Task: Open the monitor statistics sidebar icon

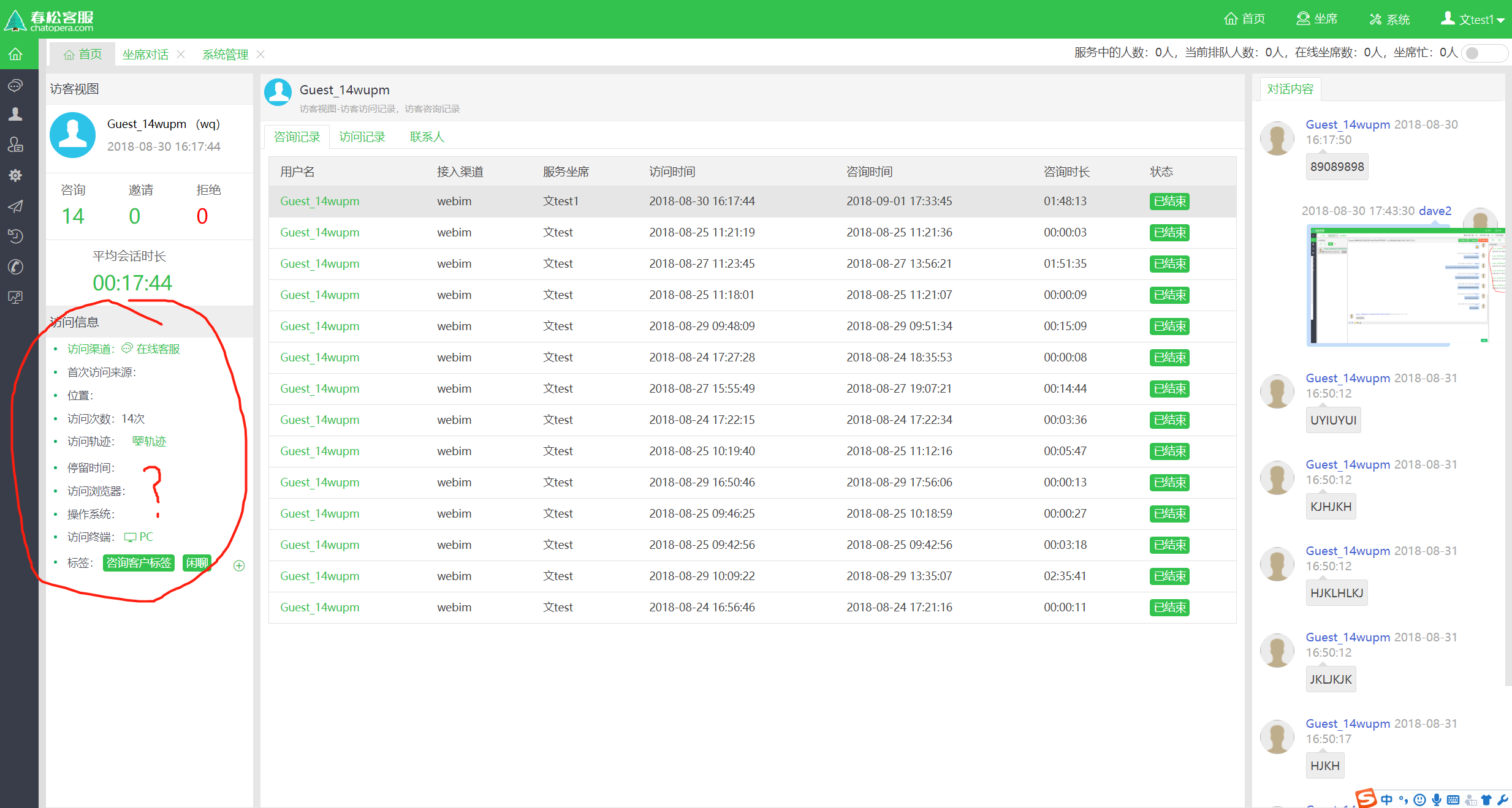Action: [15, 298]
